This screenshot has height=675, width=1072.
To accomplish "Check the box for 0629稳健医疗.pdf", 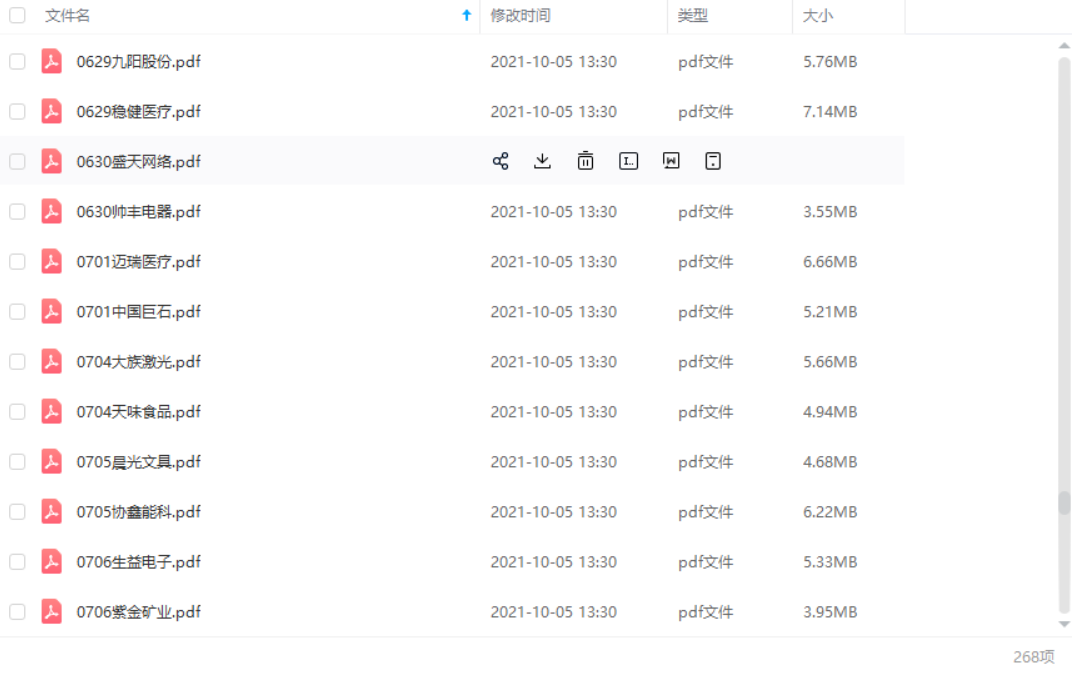I will (x=18, y=111).
